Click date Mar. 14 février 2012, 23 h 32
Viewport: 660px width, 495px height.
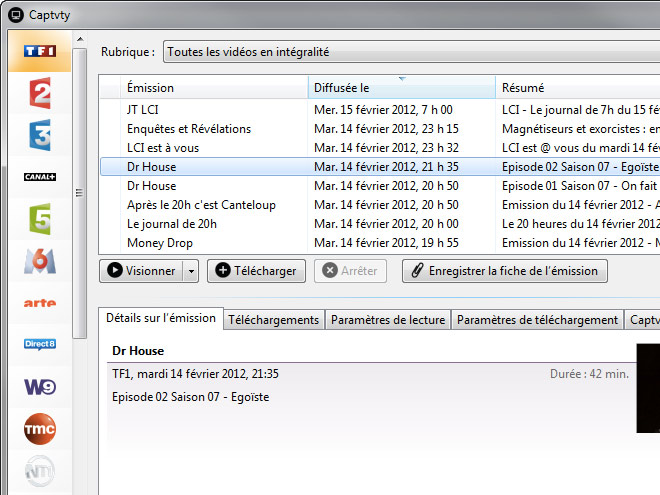386,148
